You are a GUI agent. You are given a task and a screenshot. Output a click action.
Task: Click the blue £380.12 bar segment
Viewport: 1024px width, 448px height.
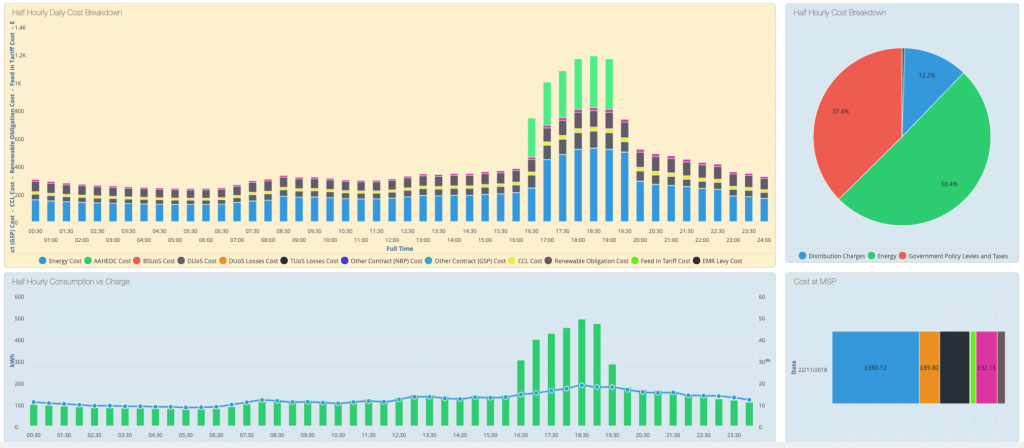pyautogui.click(x=875, y=368)
